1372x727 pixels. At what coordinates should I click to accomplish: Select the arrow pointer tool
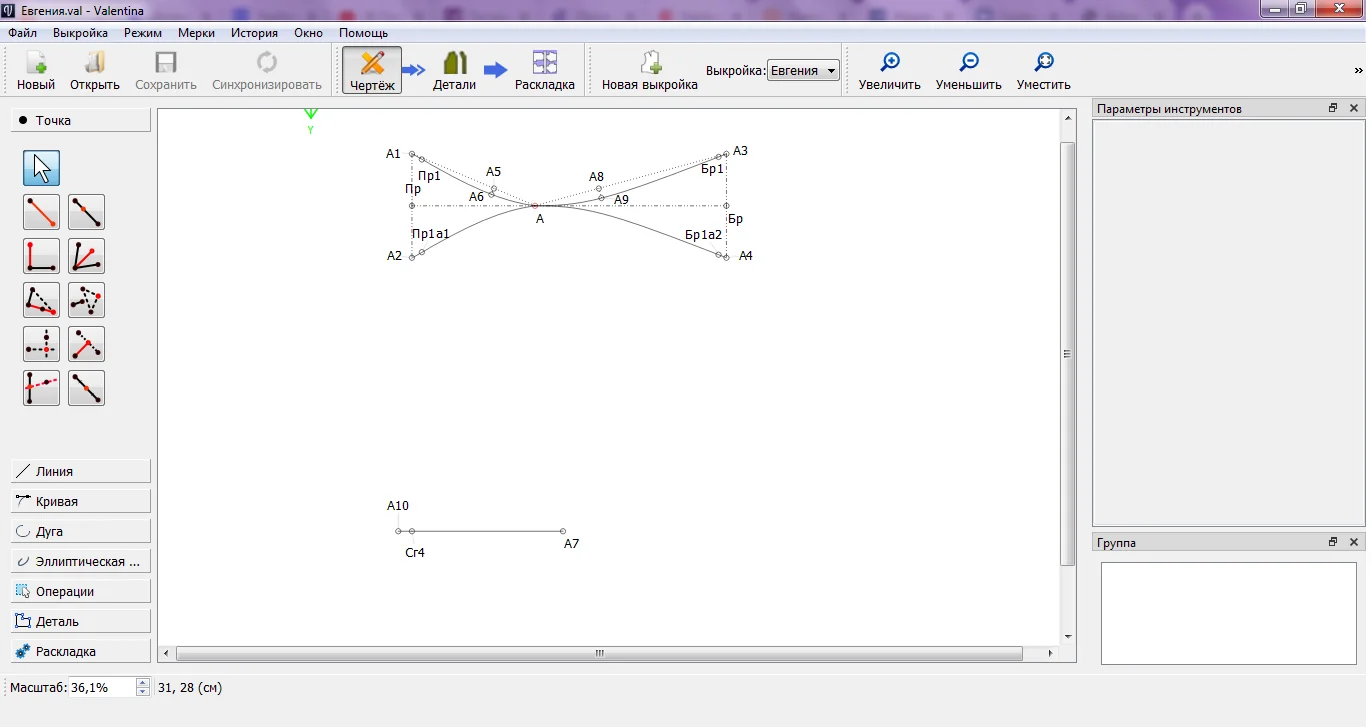(41, 168)
